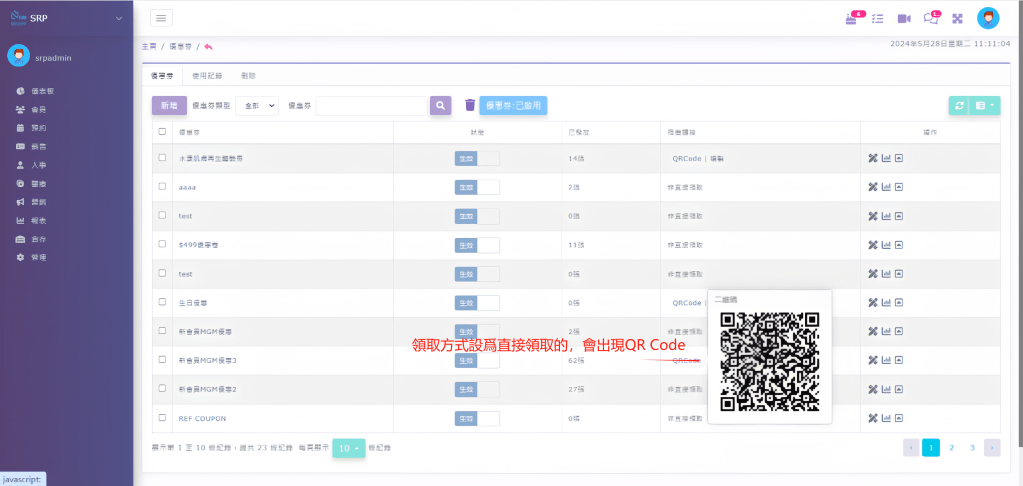This screenshot has width=1023, height=486.
Task: Click the trash delete icon
Action: 470,105
